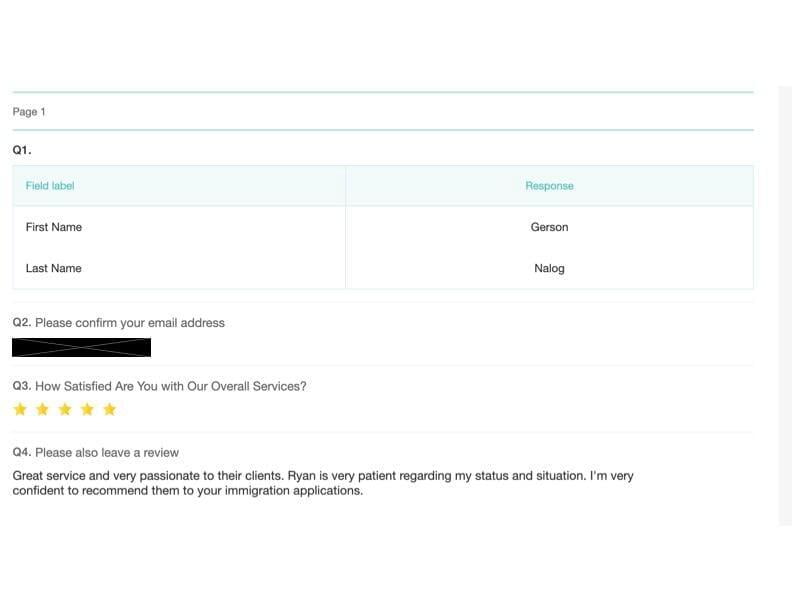Click the fourth rating star

coord(87,409)
